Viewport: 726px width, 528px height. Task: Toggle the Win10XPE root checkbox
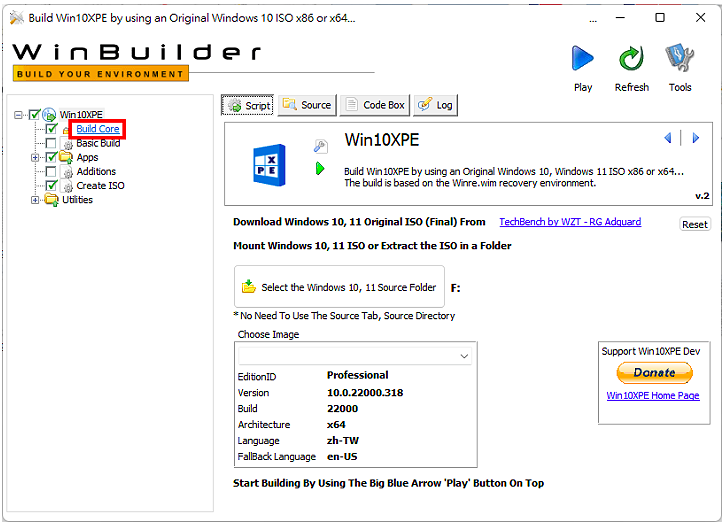click(x=34, y=114)
